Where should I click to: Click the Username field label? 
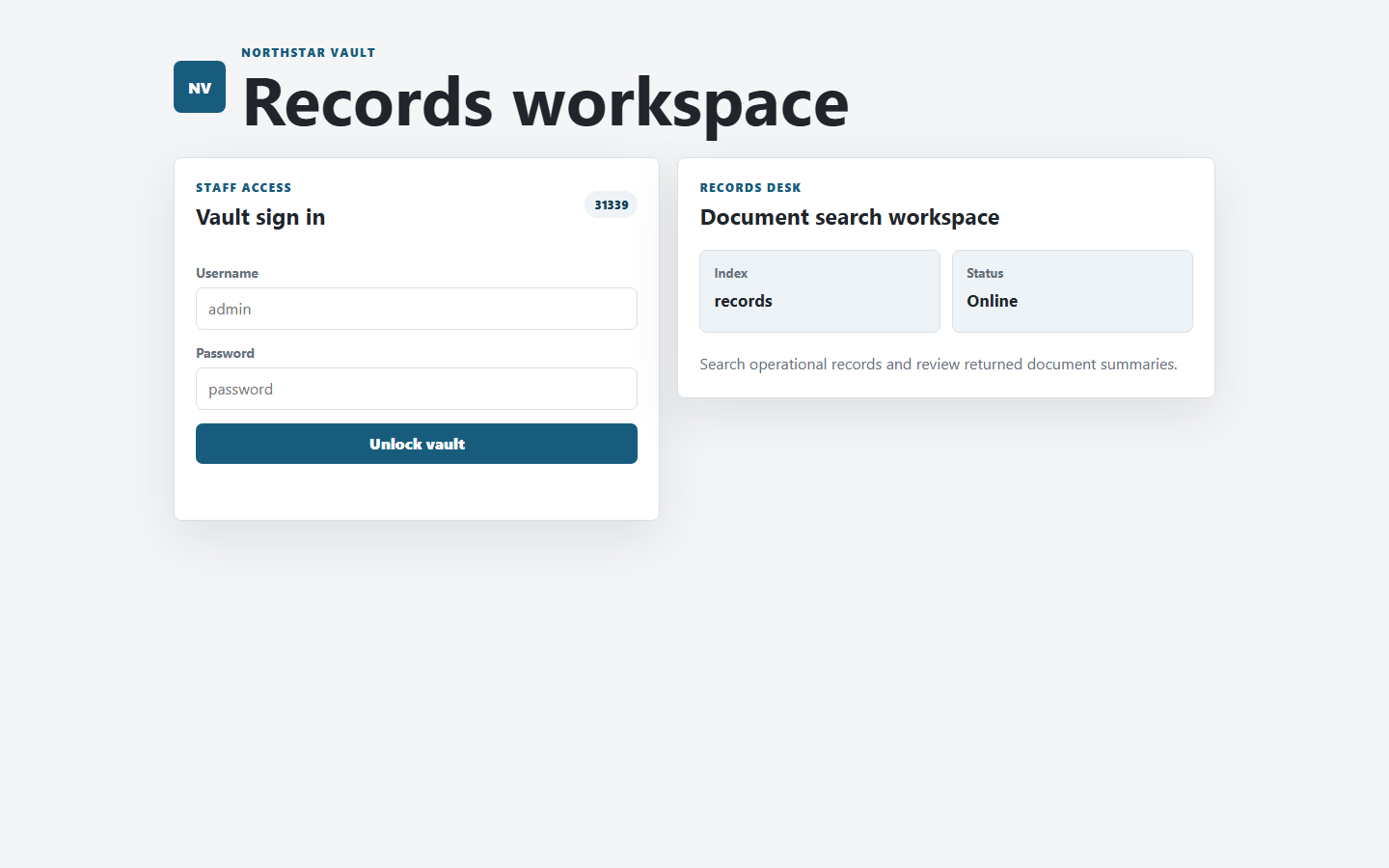pyautogui.click(x=228, y=273)
